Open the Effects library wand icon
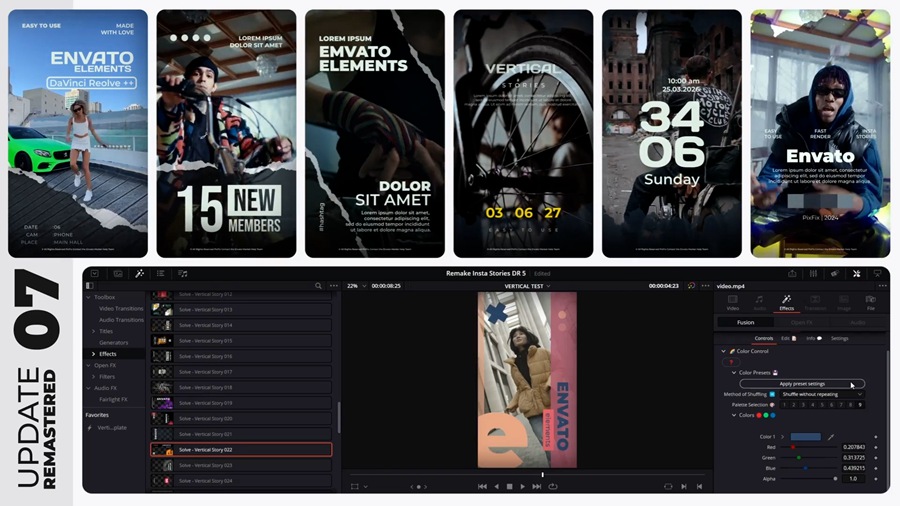The width and height of the screenshot is (900, 506). click(x=139, y=273)
